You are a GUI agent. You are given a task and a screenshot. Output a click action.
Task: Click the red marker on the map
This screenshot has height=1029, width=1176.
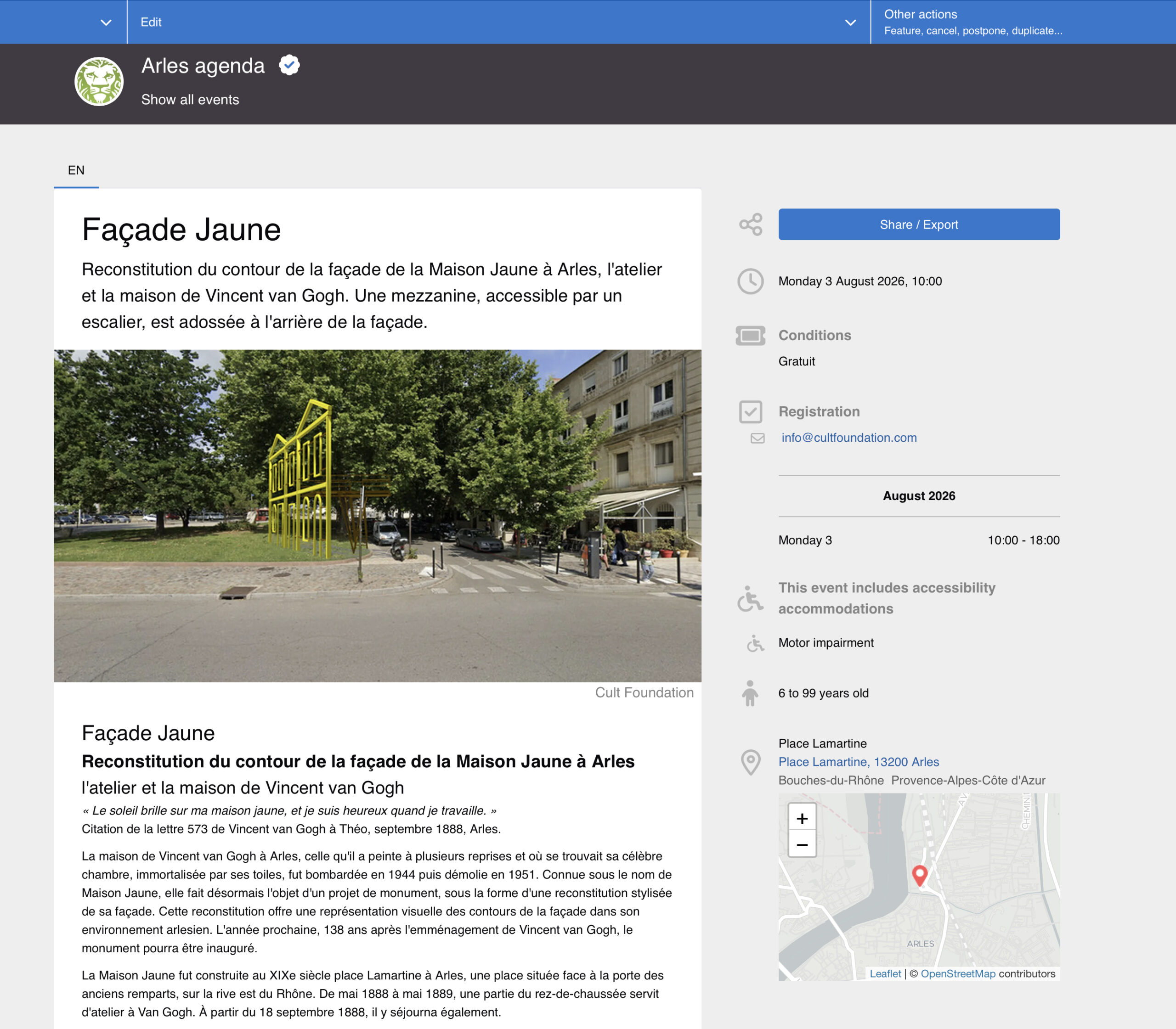click(x=919, y=875)
